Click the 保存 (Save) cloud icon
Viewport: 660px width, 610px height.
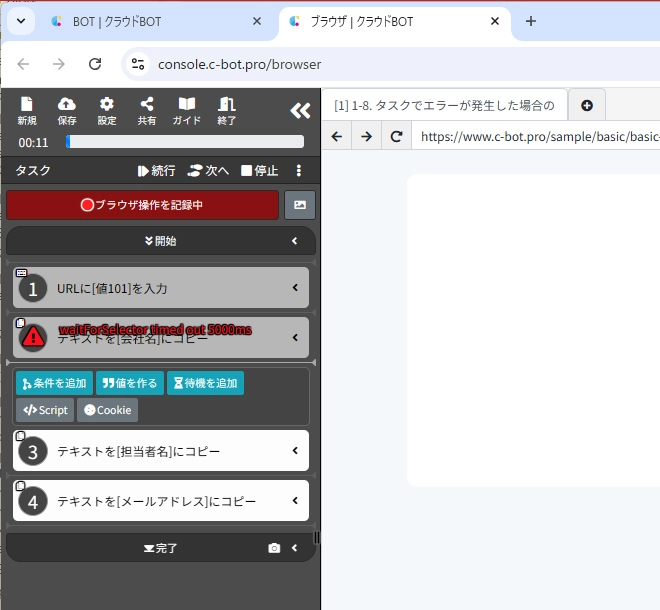[x=67, y=110]
